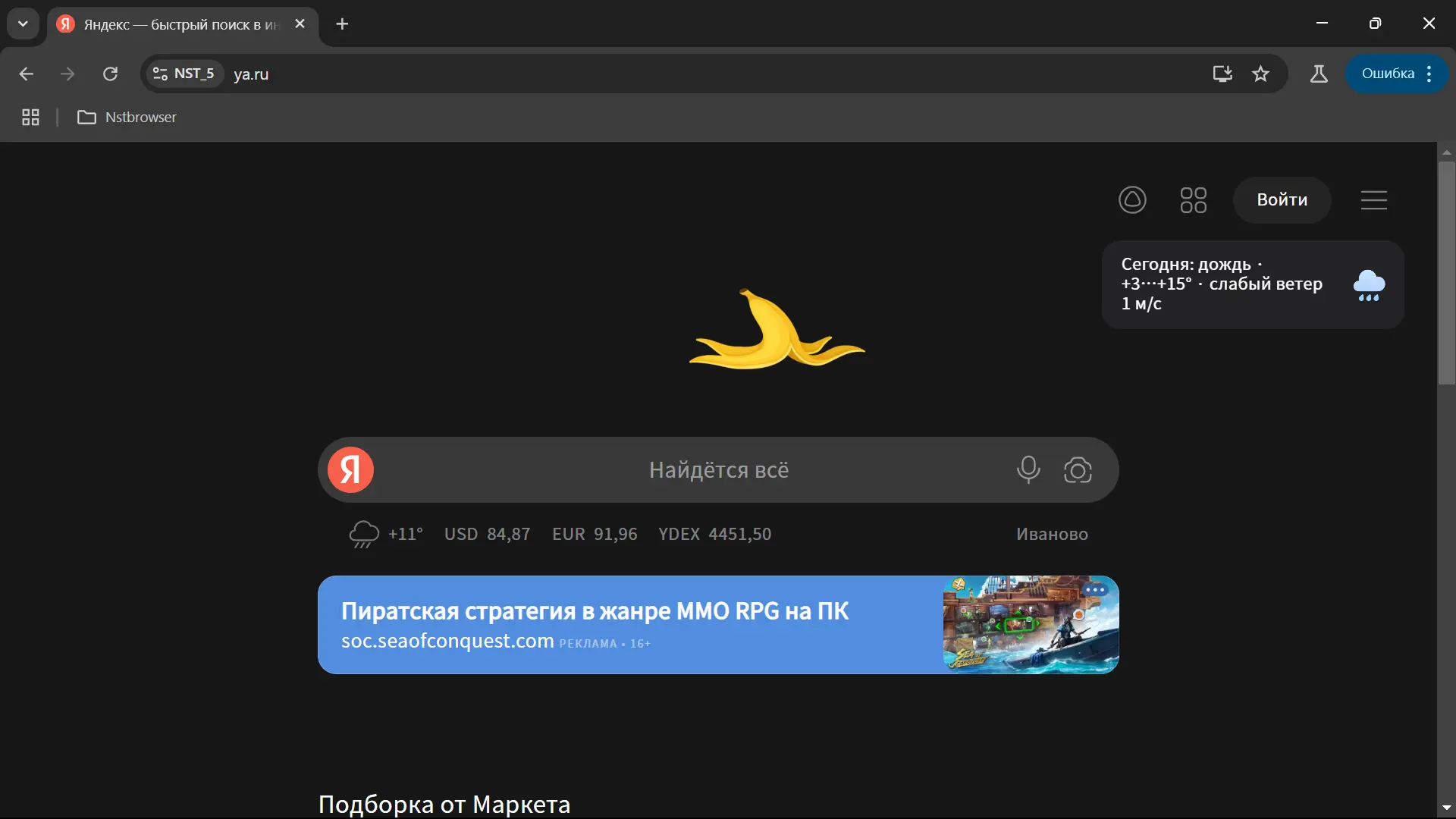Image resolution: width=1456 pixels, height=819 pixels.
Task: Bookmark this page with the star icon
Action: pos(1260,74)
